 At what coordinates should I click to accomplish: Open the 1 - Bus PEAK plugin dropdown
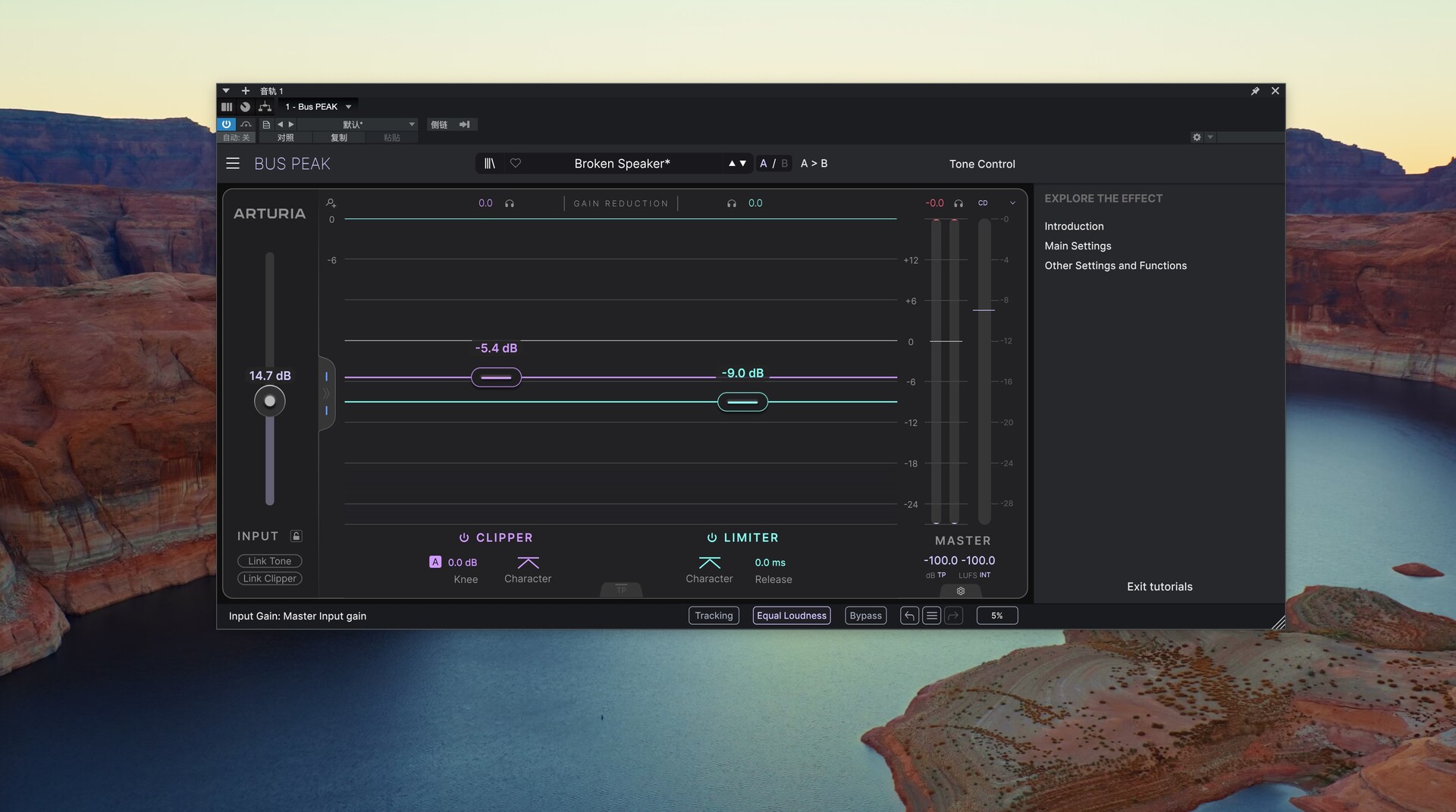point(318,107)
